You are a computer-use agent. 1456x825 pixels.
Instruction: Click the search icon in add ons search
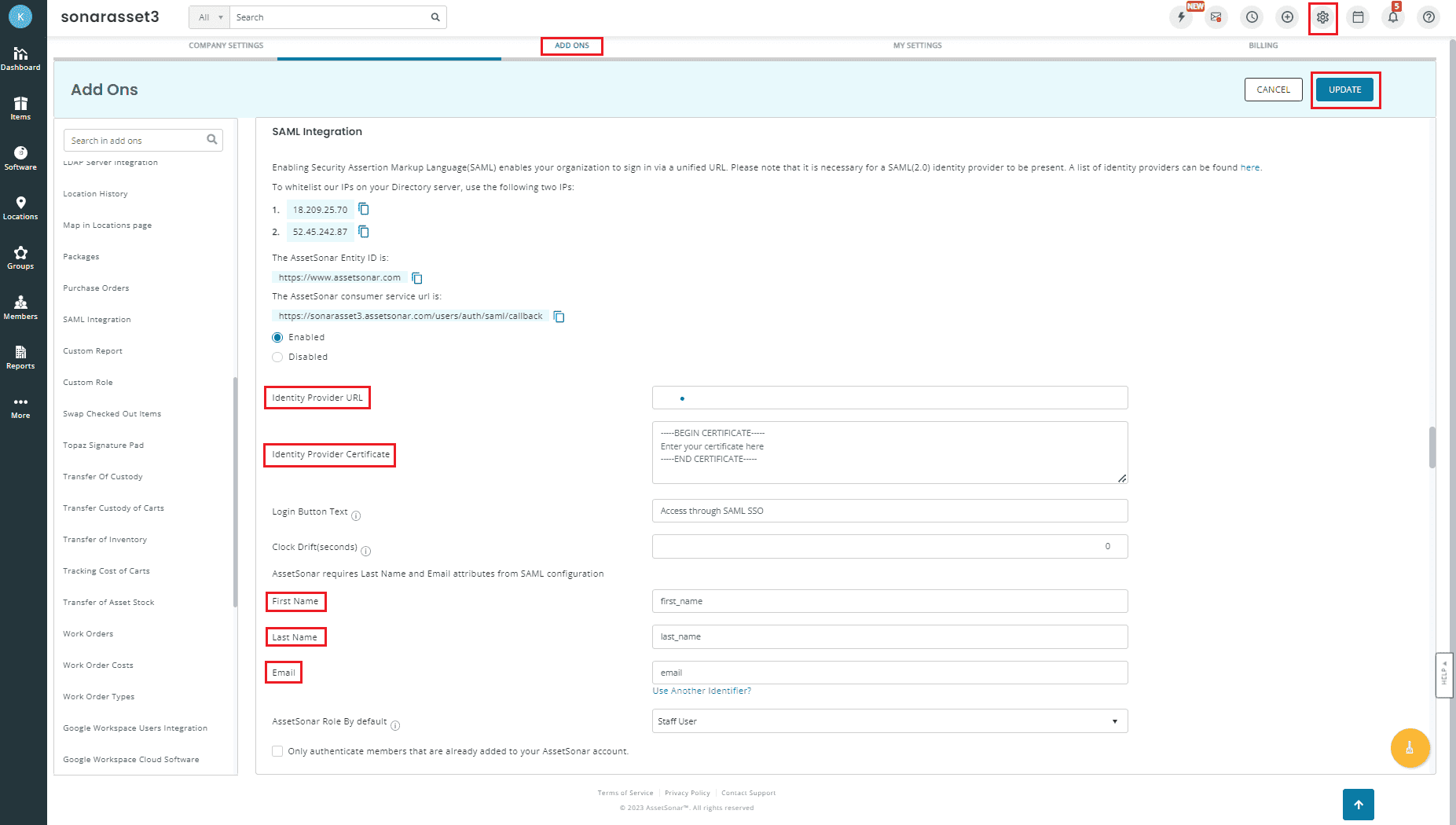click(212, 140)
